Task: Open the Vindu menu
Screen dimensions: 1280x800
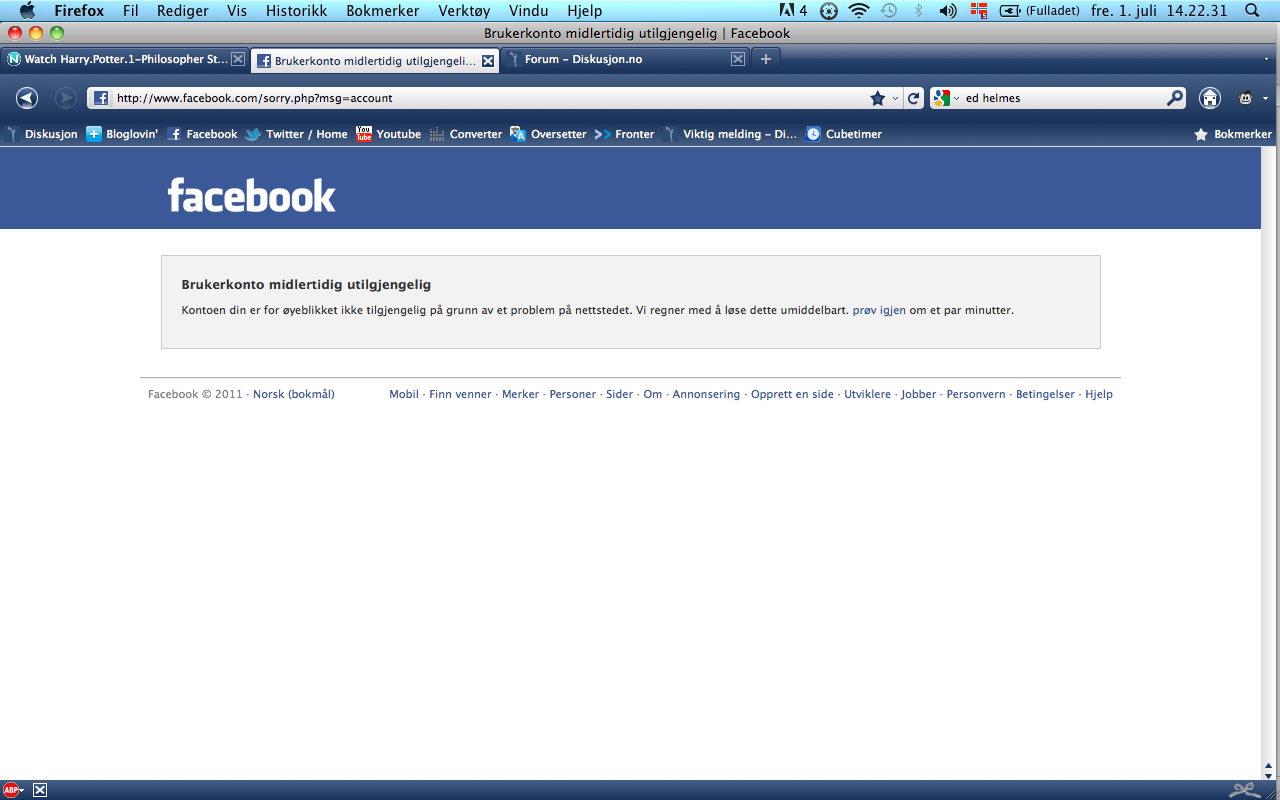Action: (528, 11)
